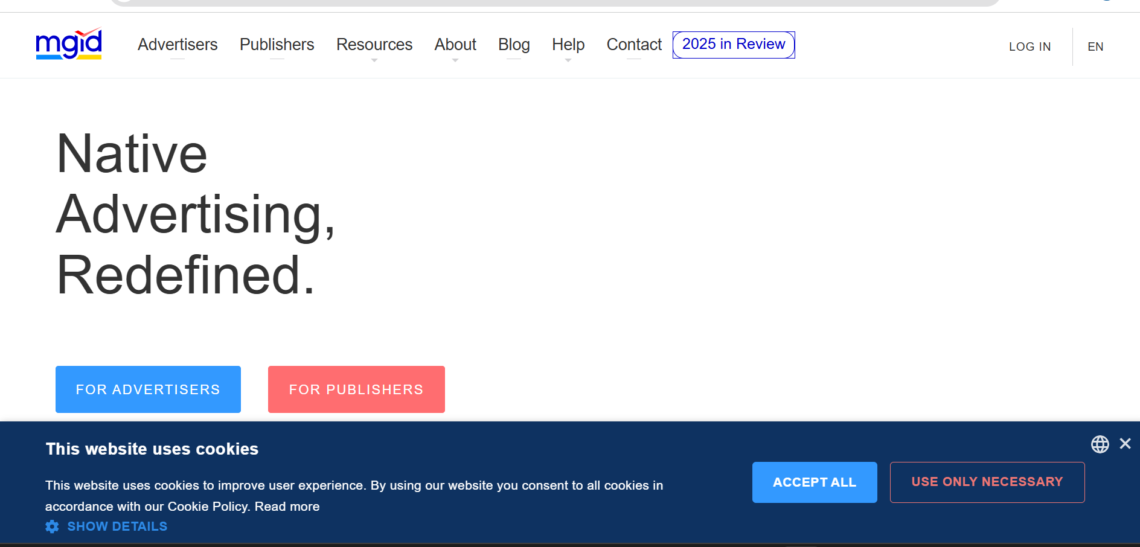Click the LOG IN link
This screenshot has width=1140, height=547.
click(x=1029, y=47)
